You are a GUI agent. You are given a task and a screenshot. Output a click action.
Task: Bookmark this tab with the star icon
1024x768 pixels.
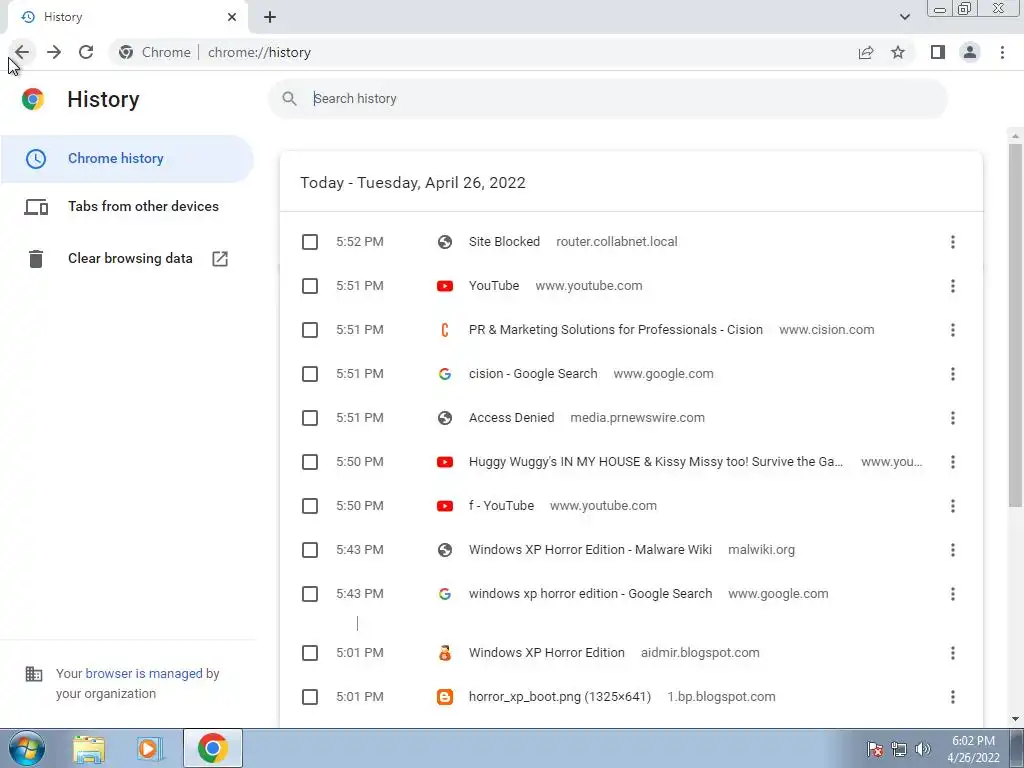coord(898,52)
